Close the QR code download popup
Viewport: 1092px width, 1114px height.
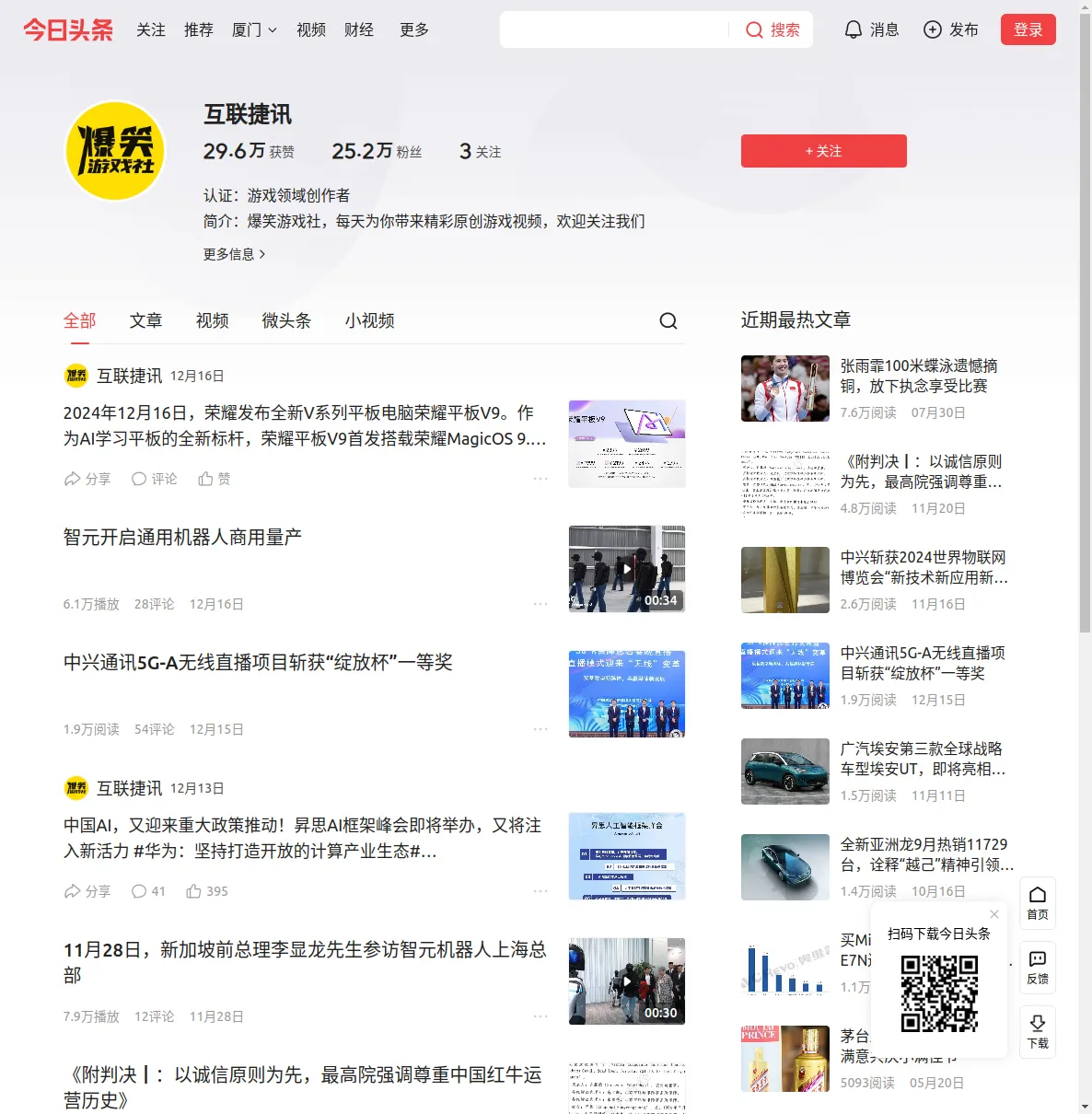pyautogui.click(x=994, y=914)
